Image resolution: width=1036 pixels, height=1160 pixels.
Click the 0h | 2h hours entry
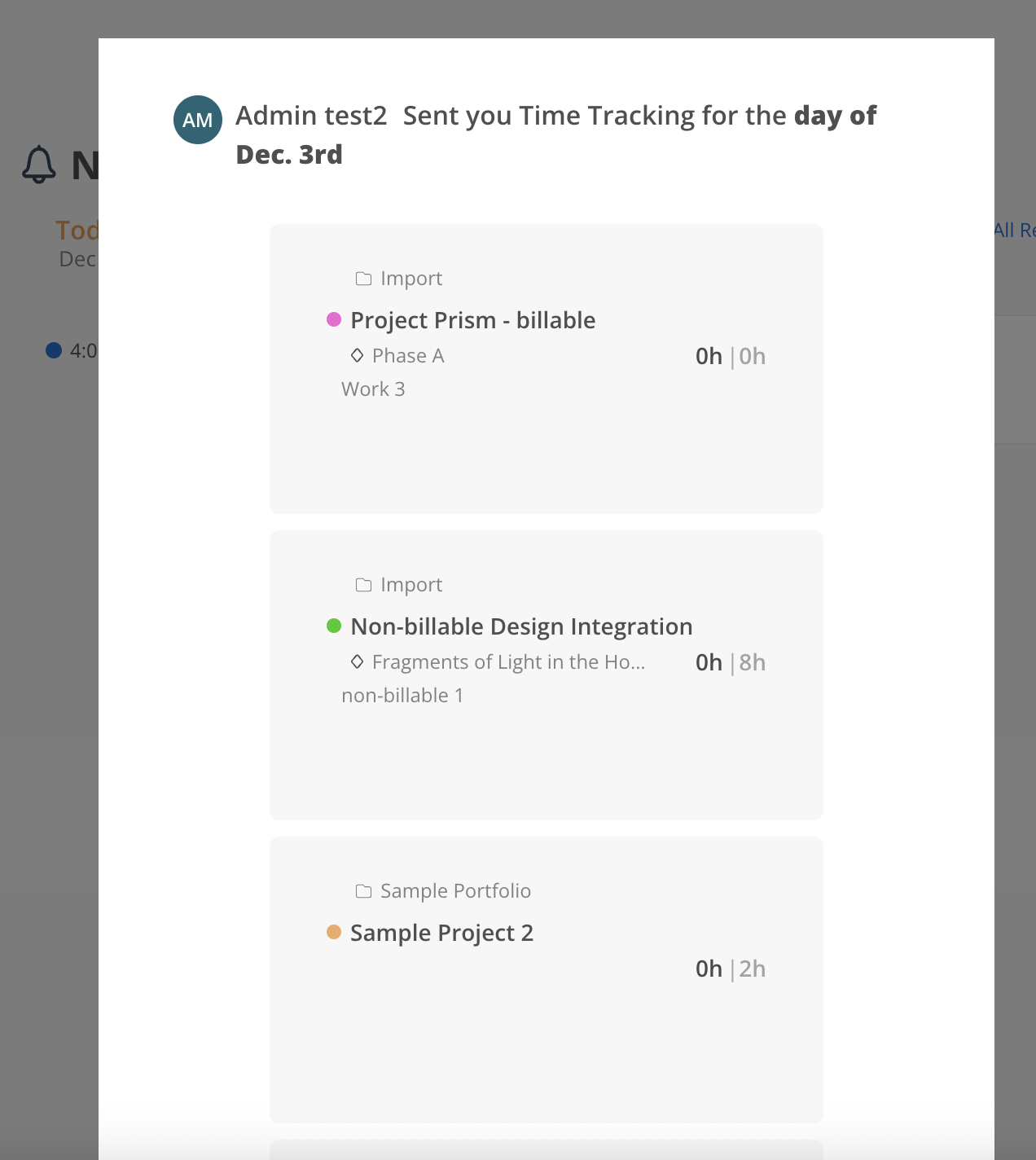pos(730,969)
